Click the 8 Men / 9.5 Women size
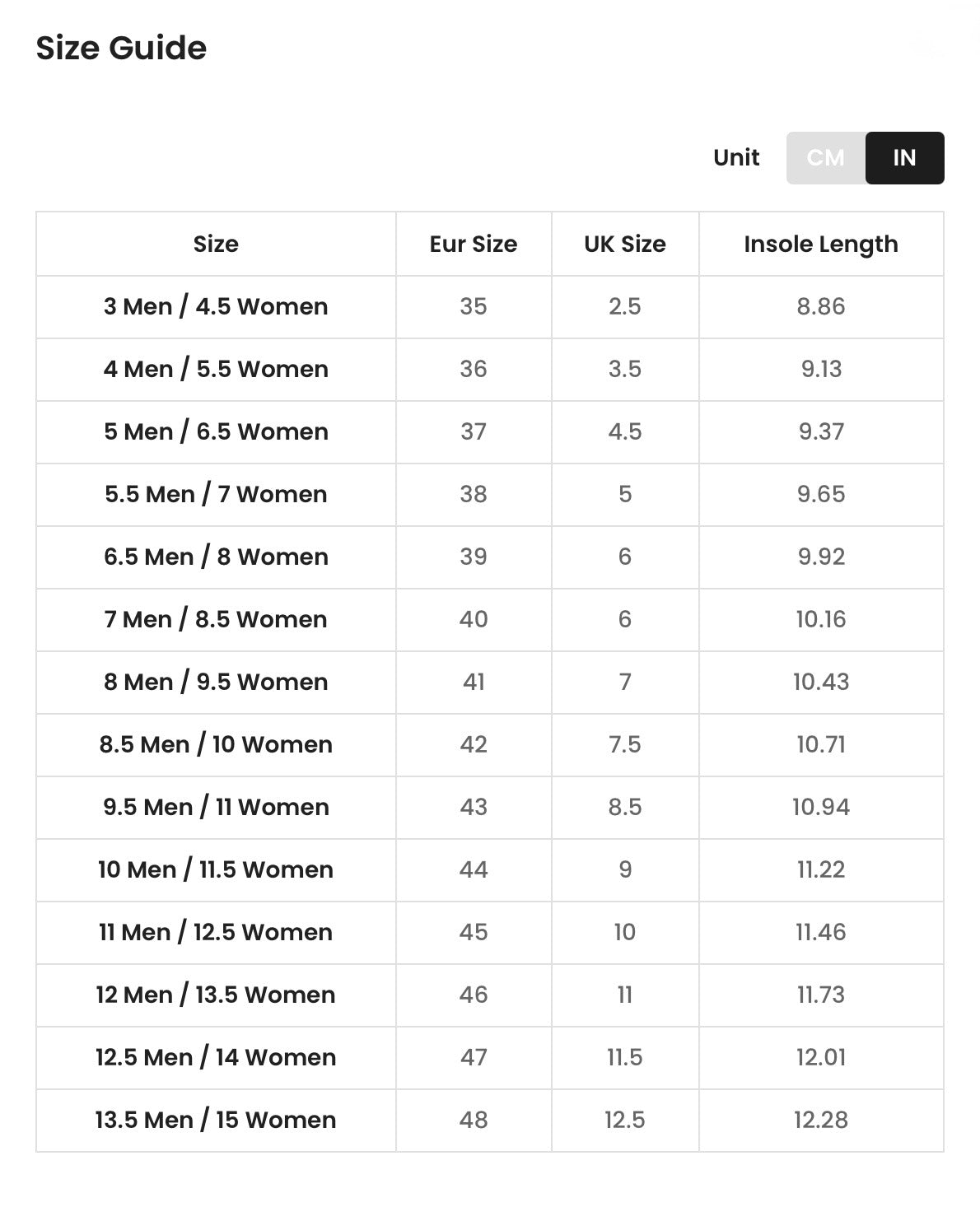This screenshot has width=980, height=1207. pos(216,683)
